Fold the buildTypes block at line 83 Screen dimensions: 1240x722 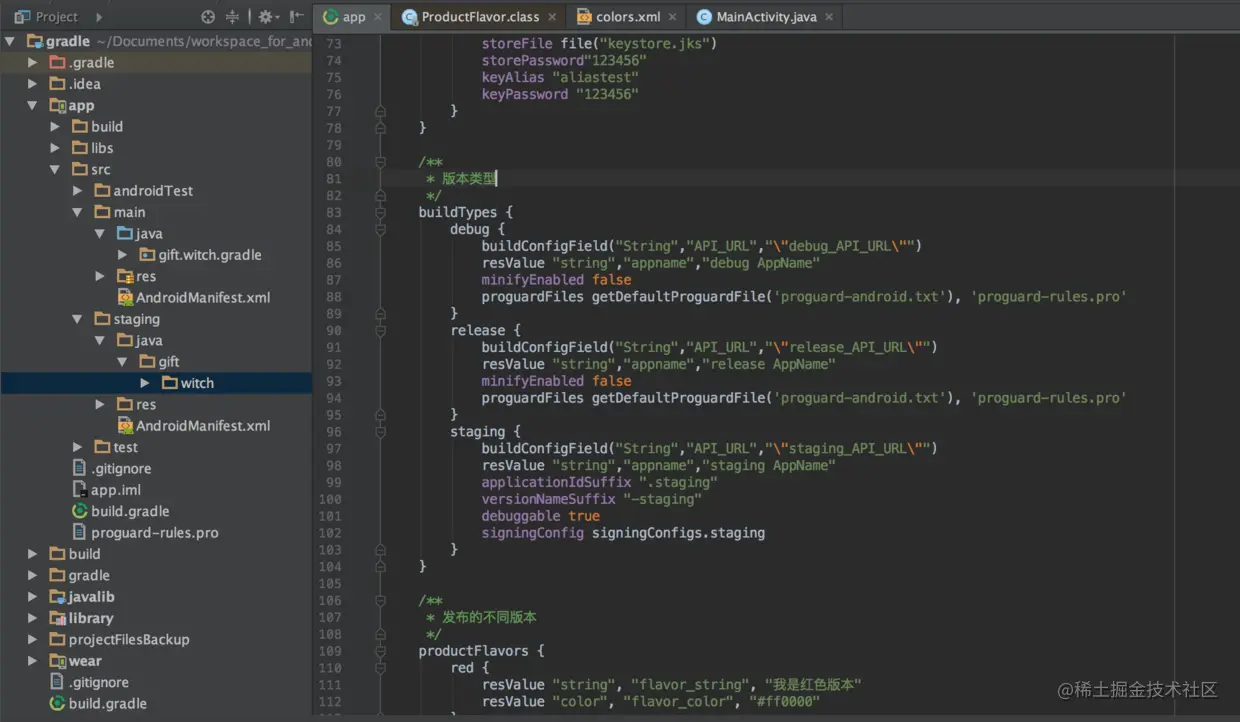(x=380, y=212)
